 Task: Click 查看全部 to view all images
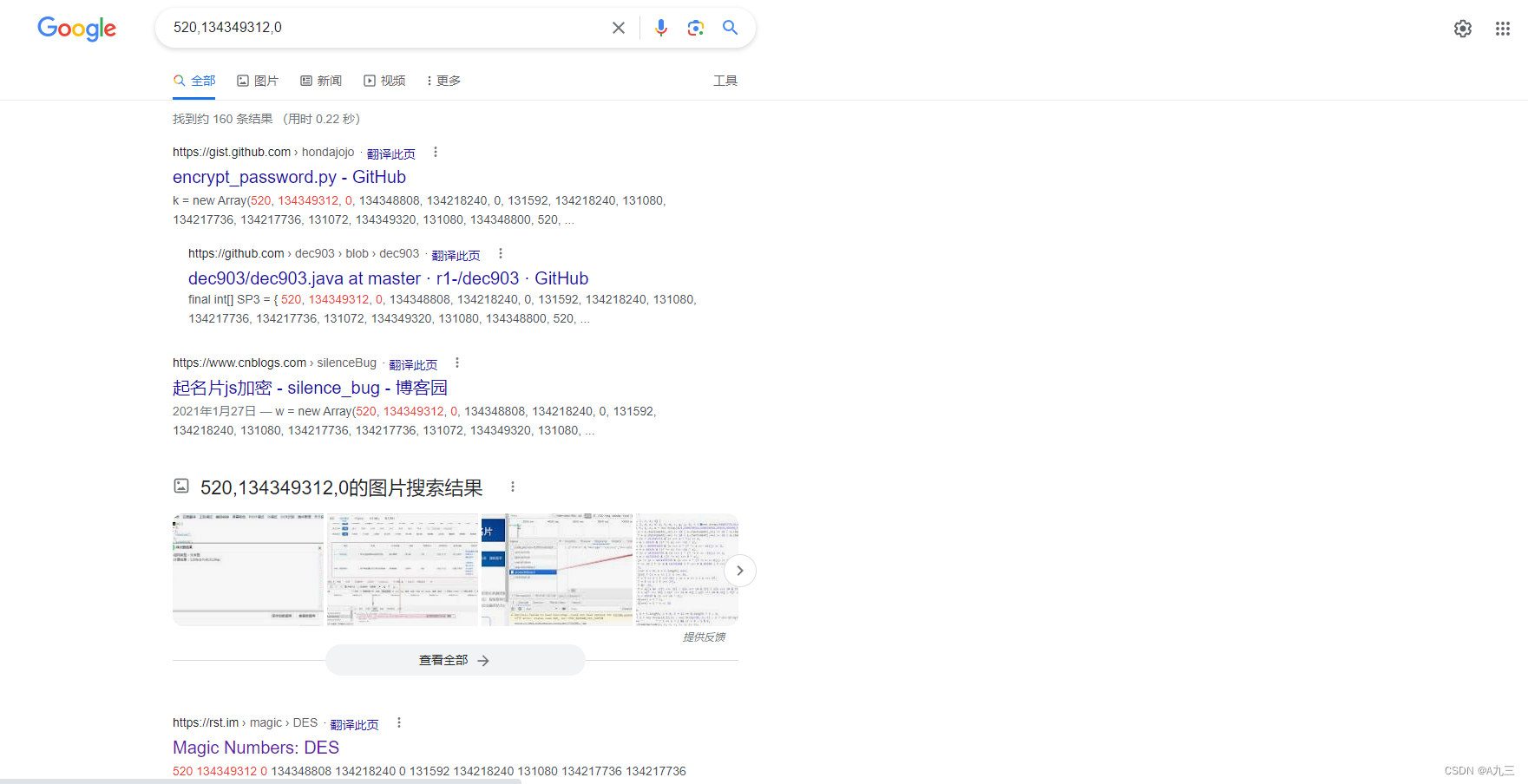[x=455, y=660]
